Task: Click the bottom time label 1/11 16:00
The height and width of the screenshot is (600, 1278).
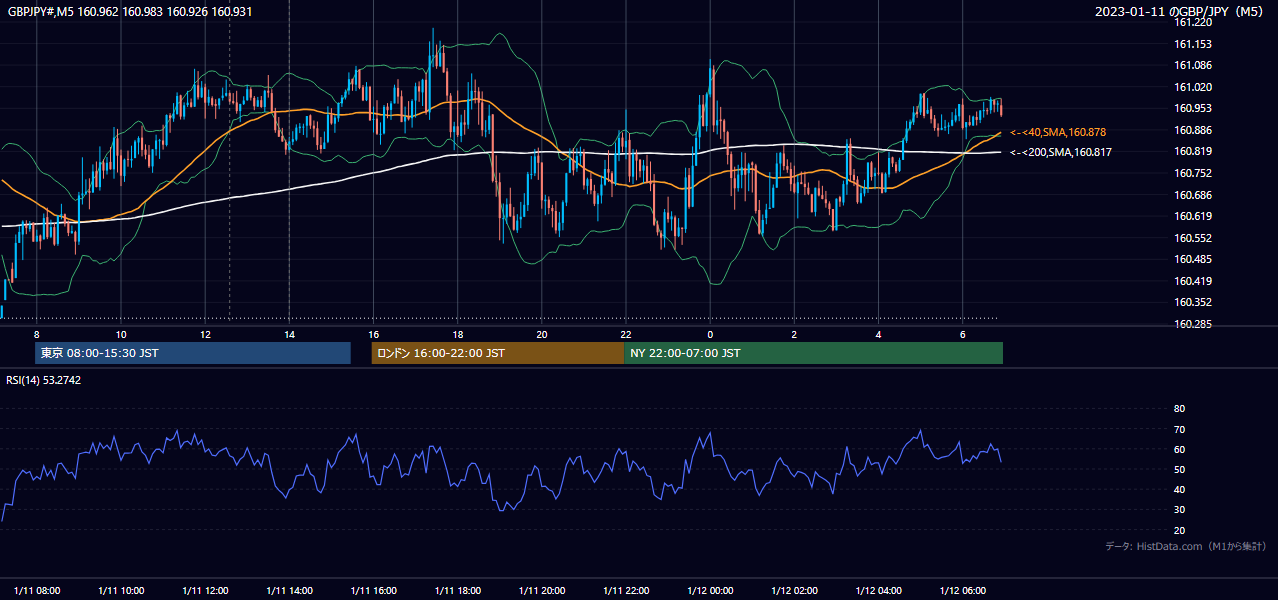Action: [373, 590]
